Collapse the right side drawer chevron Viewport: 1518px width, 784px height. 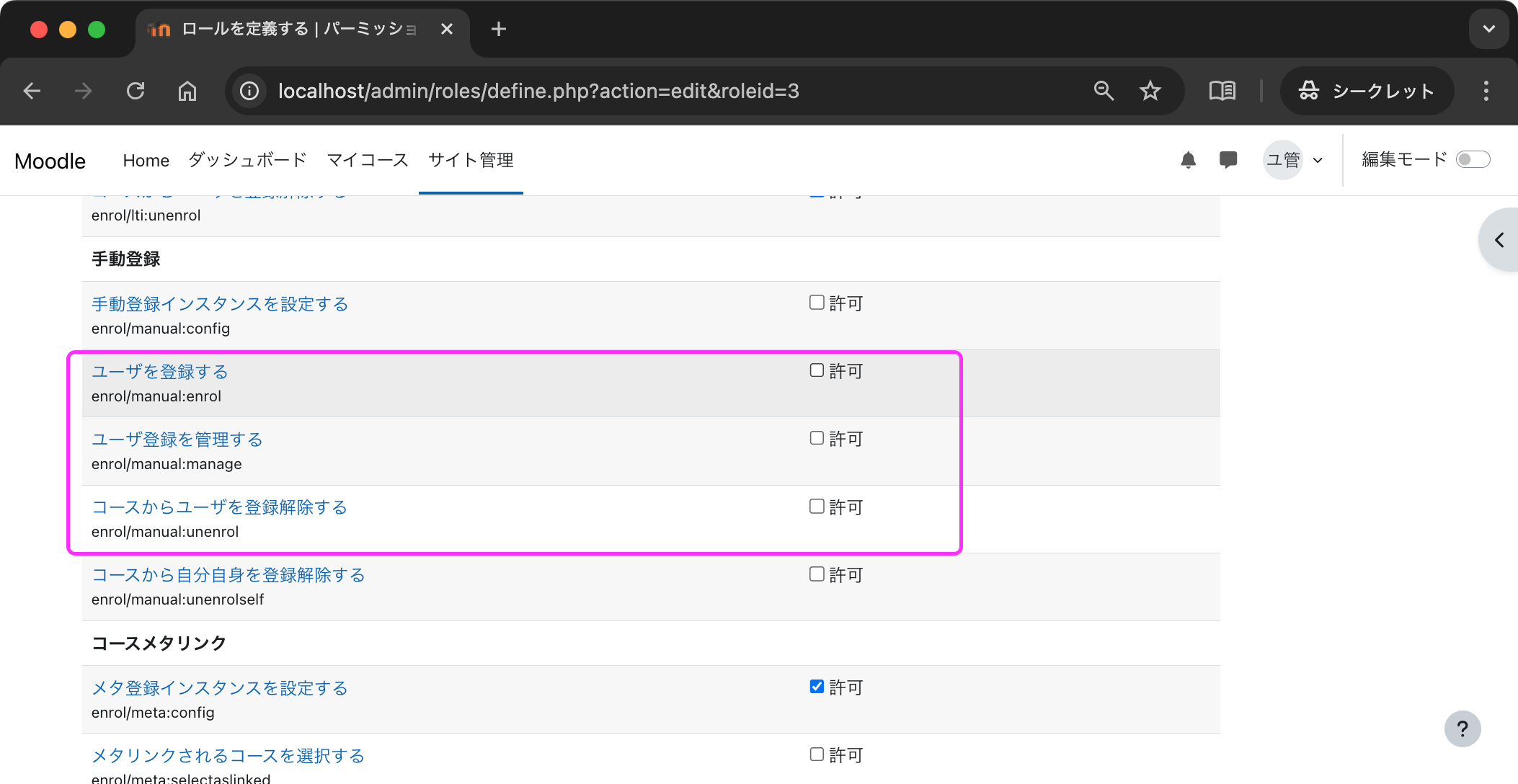(1499, 240)
